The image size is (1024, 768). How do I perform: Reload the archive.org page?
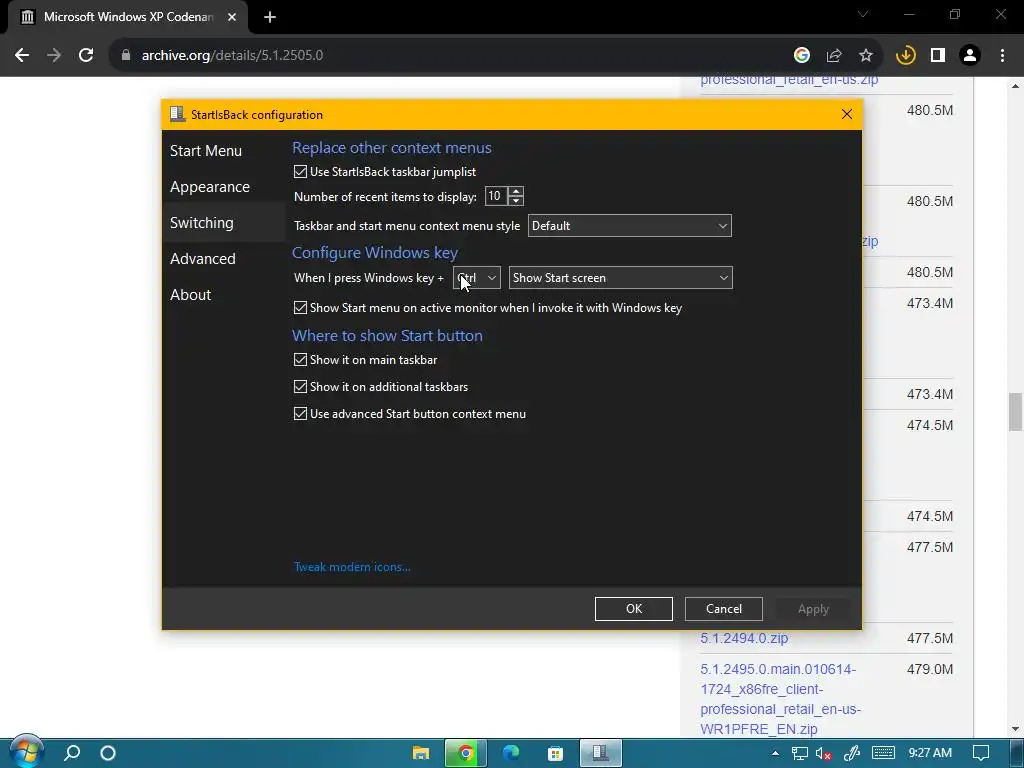pos(86,56)
